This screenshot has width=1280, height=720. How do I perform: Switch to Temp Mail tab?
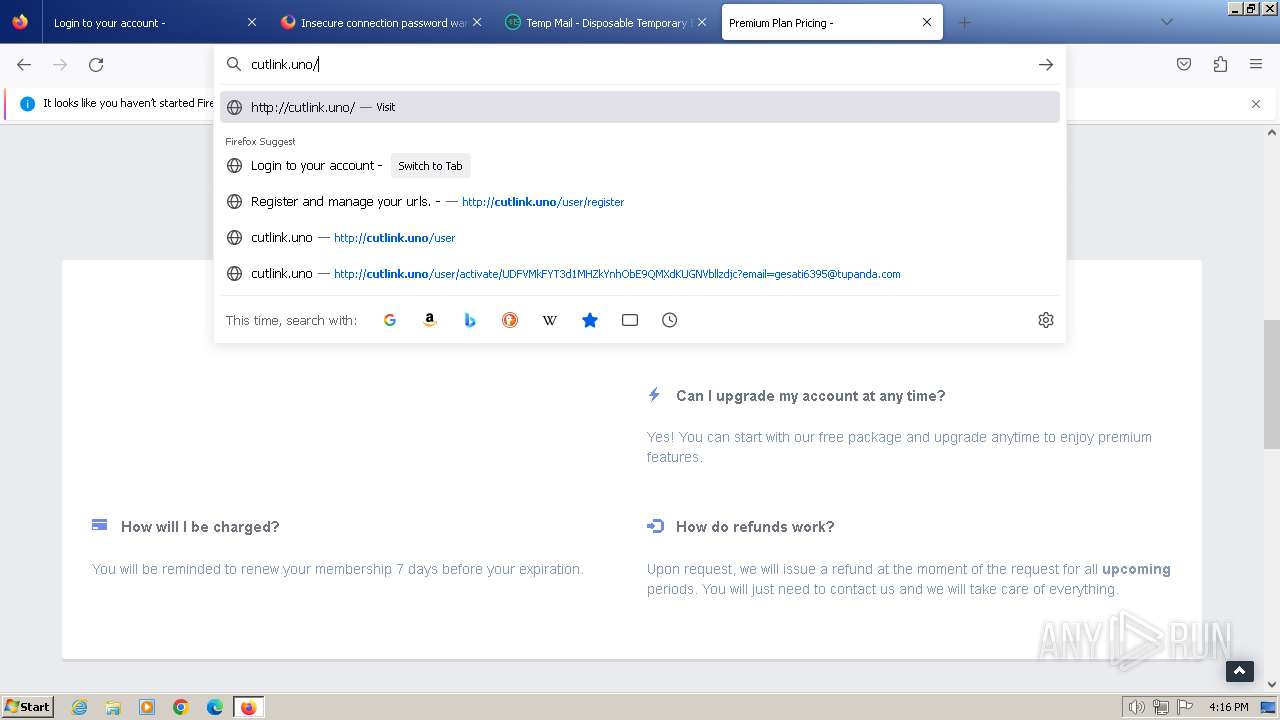[607, 22]
